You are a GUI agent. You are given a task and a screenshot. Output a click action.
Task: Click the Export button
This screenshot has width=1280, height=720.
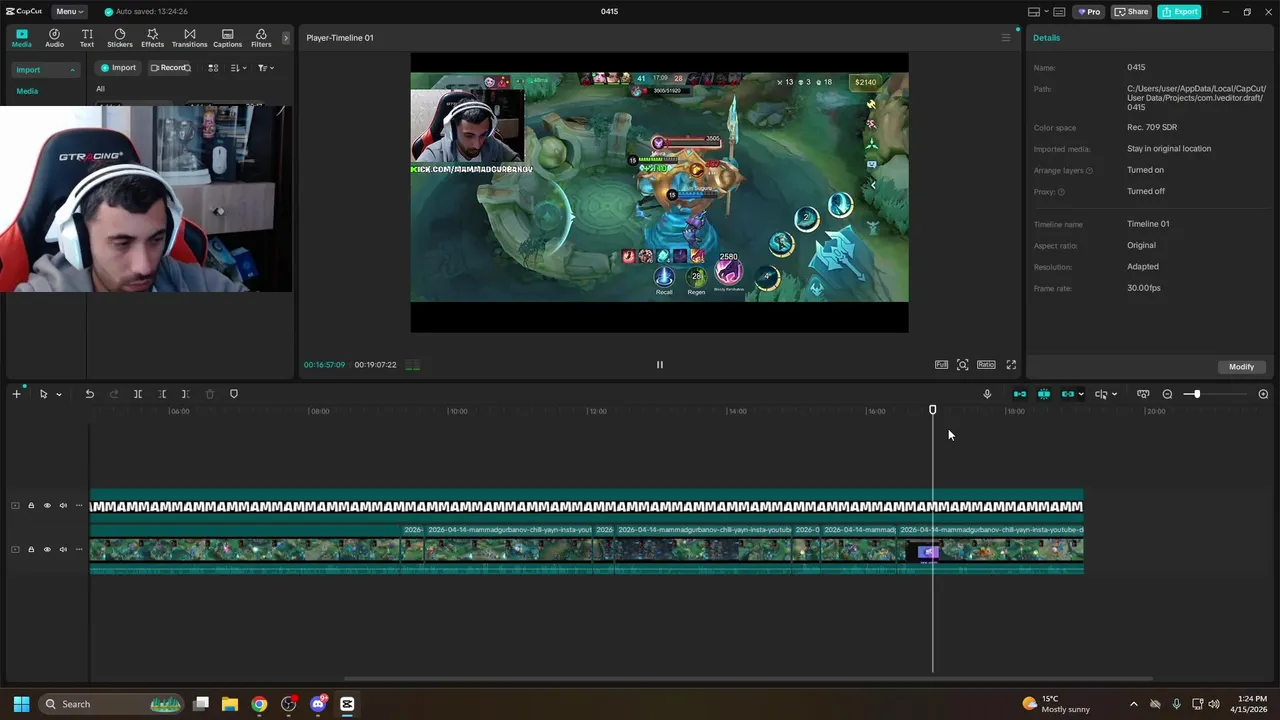pyautogui.click(x=1180, y=12)
